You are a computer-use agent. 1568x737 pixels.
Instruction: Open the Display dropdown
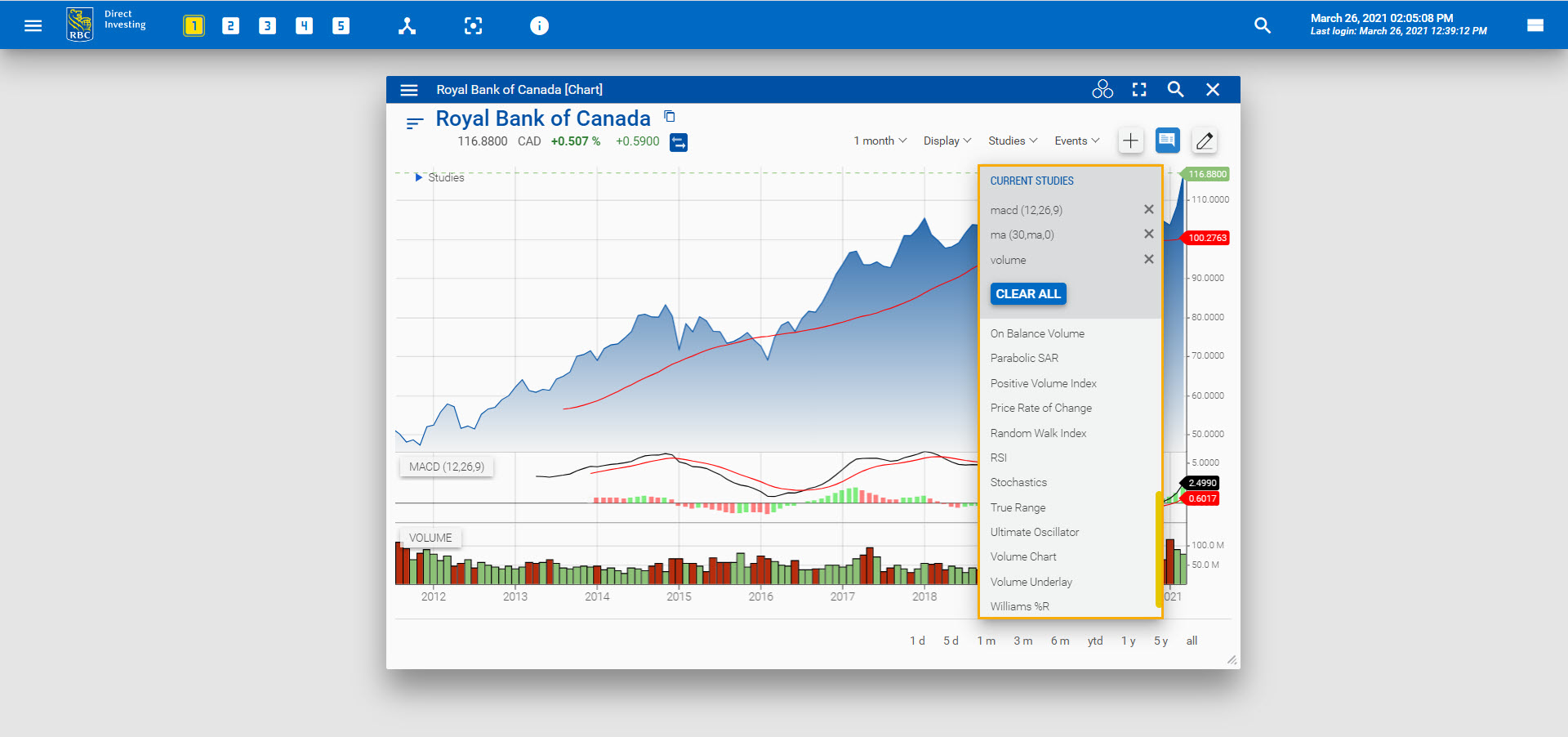pyautogui.click(x=947, y=140)
